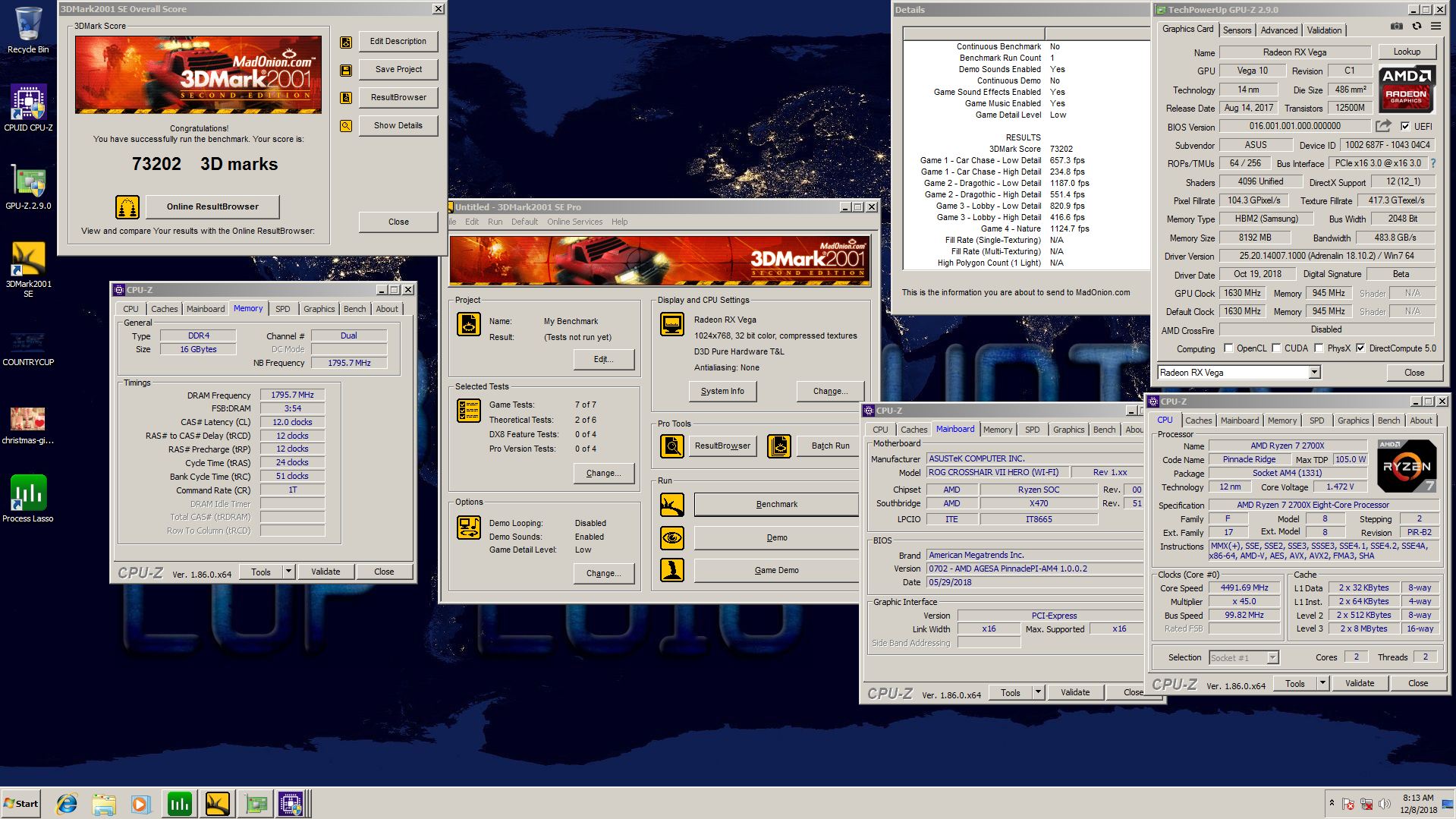1456x819 pixels.
Task: Click the Project icon in 3DMark2001 Pro window
Action: (x=469, y=324)
